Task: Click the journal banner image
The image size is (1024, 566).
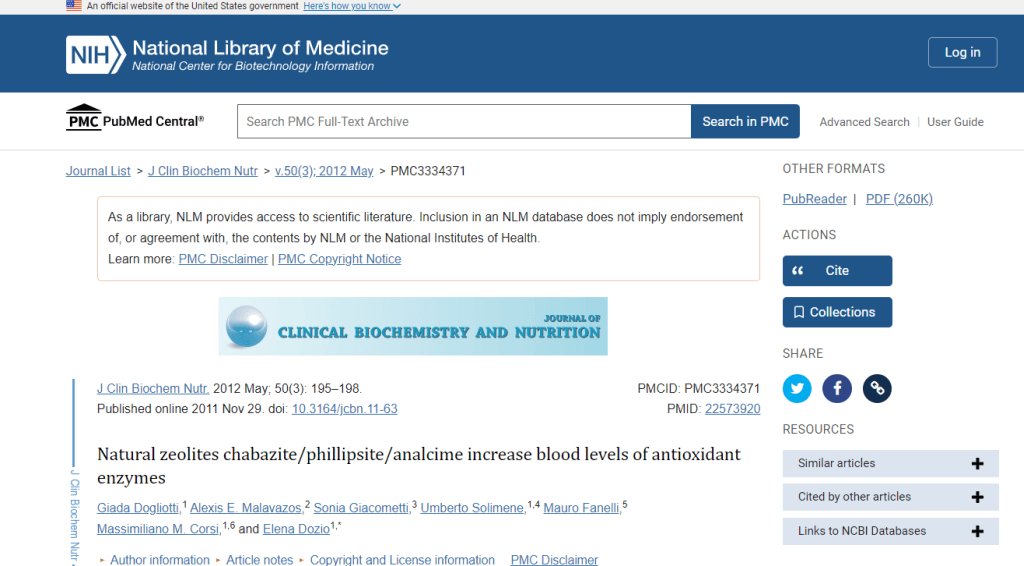Action: 413,326
